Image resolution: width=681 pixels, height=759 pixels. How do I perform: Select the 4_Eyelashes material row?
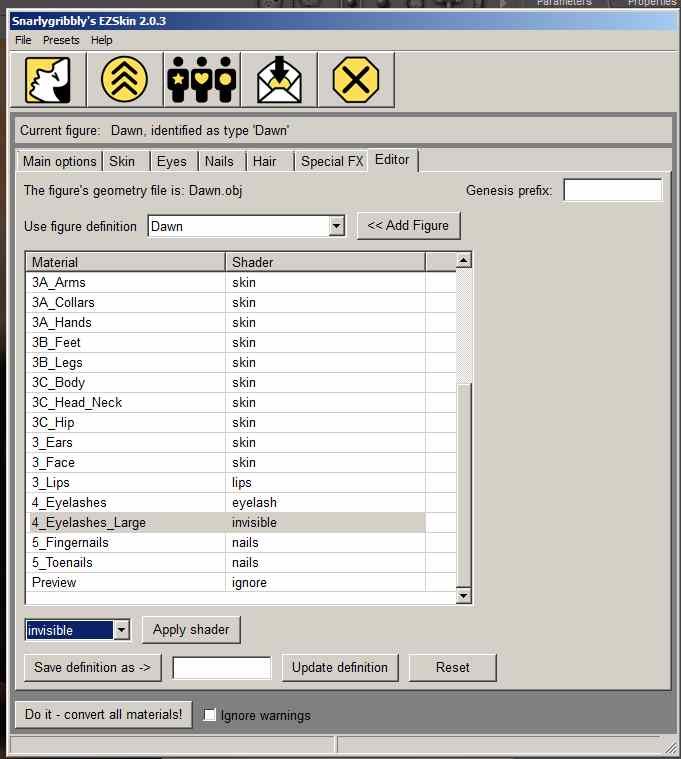point(241,503)
